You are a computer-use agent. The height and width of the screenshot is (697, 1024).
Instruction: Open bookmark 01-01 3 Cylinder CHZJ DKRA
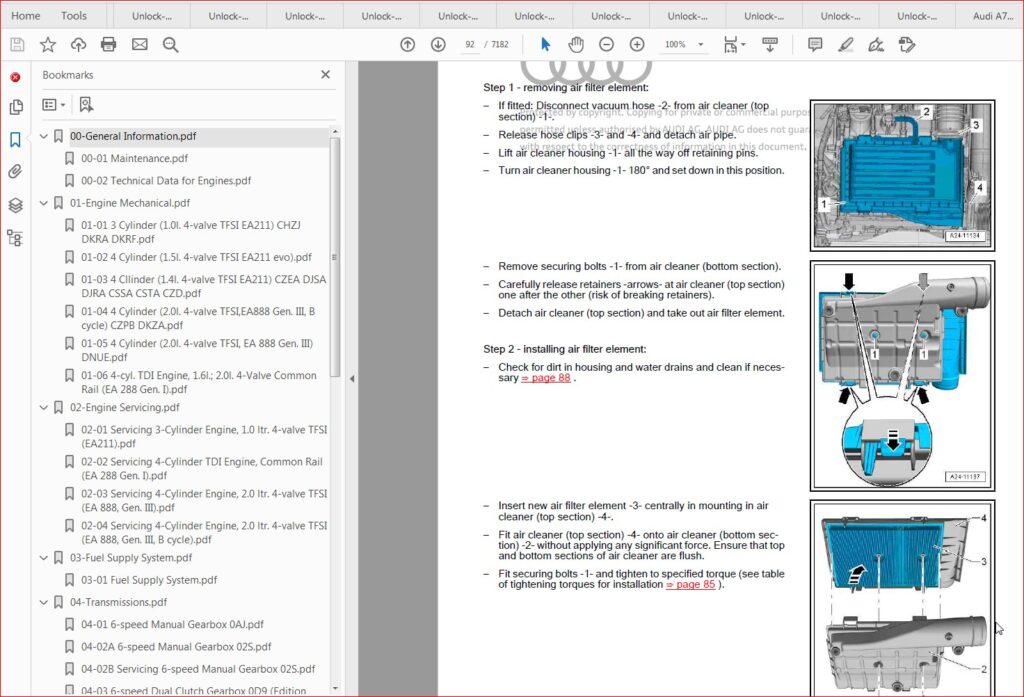pyautogui.click(x=191, y=232)
